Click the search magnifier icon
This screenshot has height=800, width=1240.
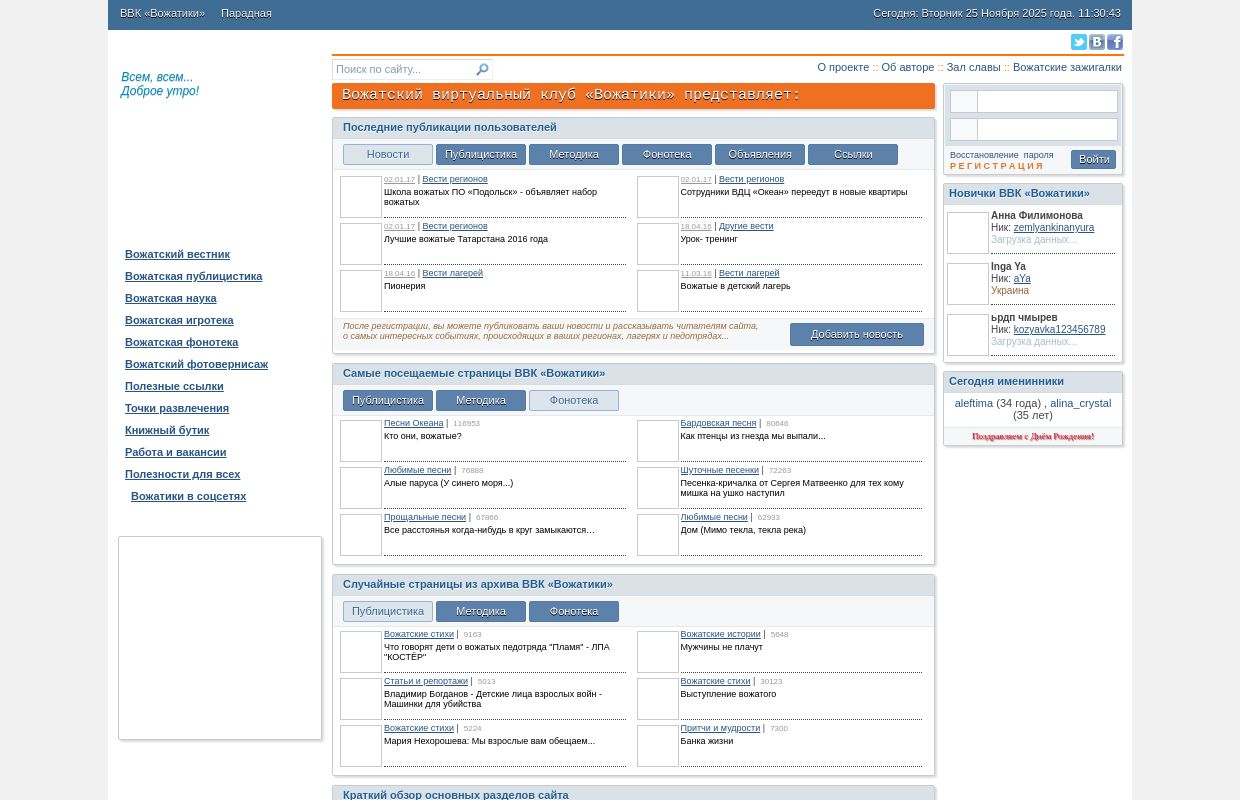point(482,70)
